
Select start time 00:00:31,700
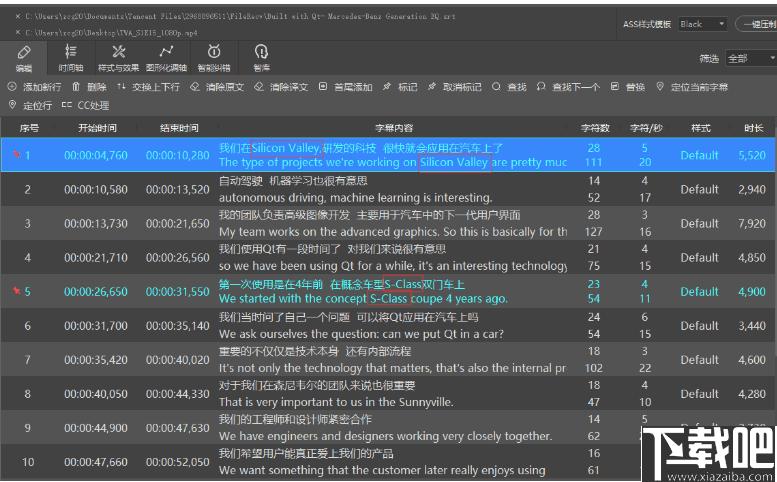(x=96, y=325)
